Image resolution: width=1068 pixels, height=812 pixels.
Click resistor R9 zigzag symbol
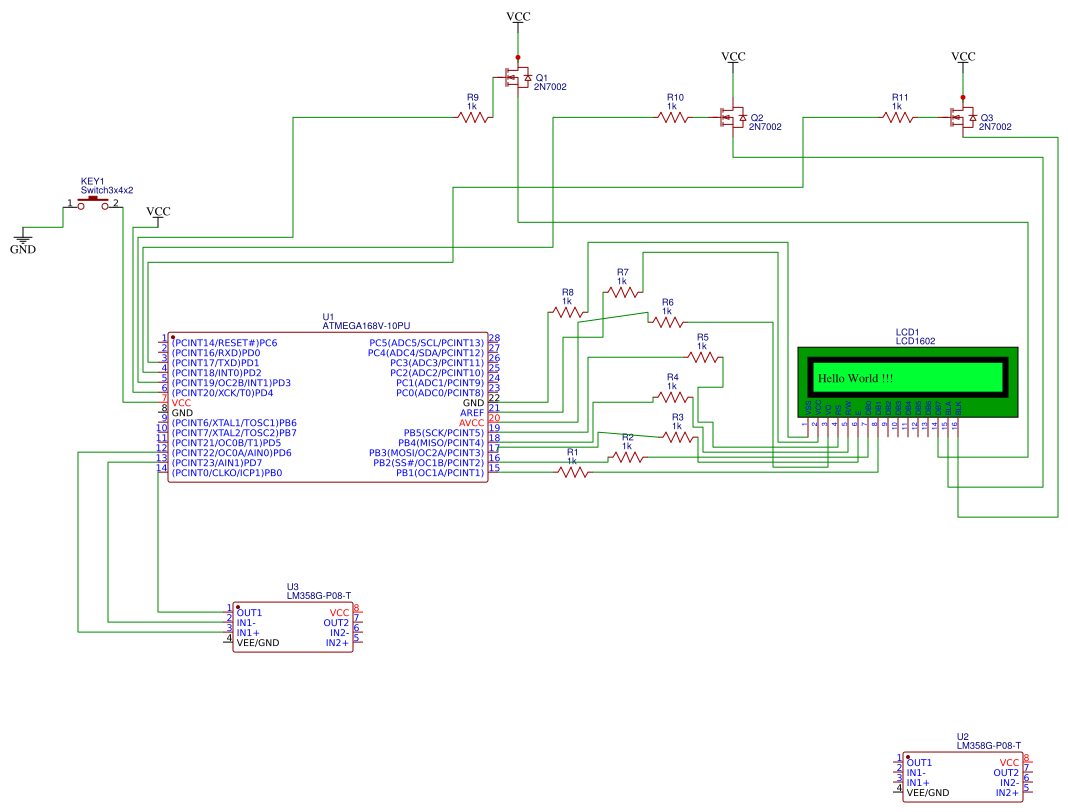[x=473, y=117]
